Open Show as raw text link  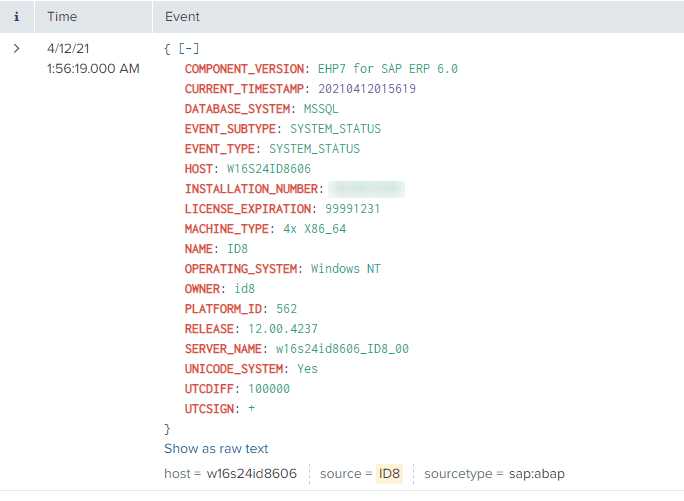click(216, 449)
